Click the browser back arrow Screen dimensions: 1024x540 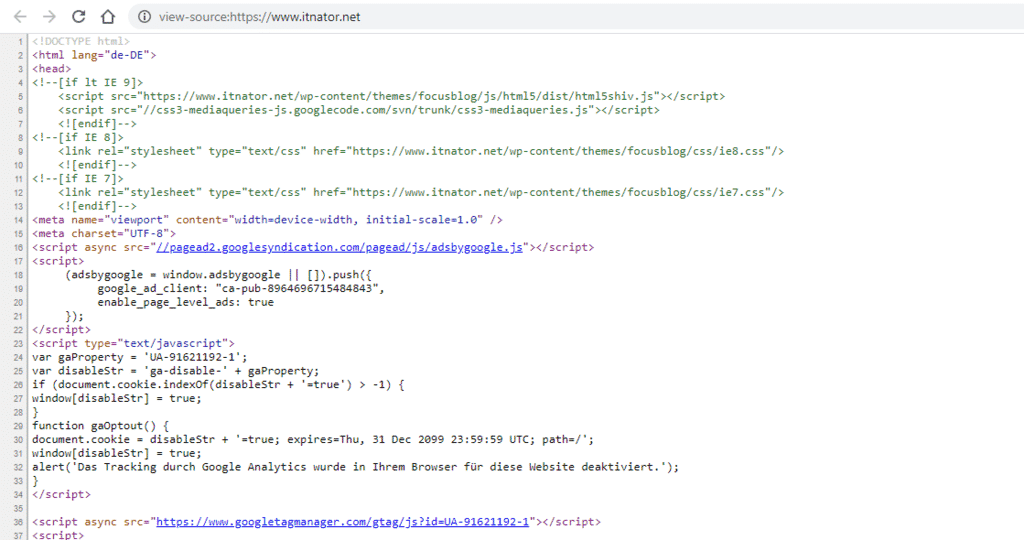click(20, 17)
